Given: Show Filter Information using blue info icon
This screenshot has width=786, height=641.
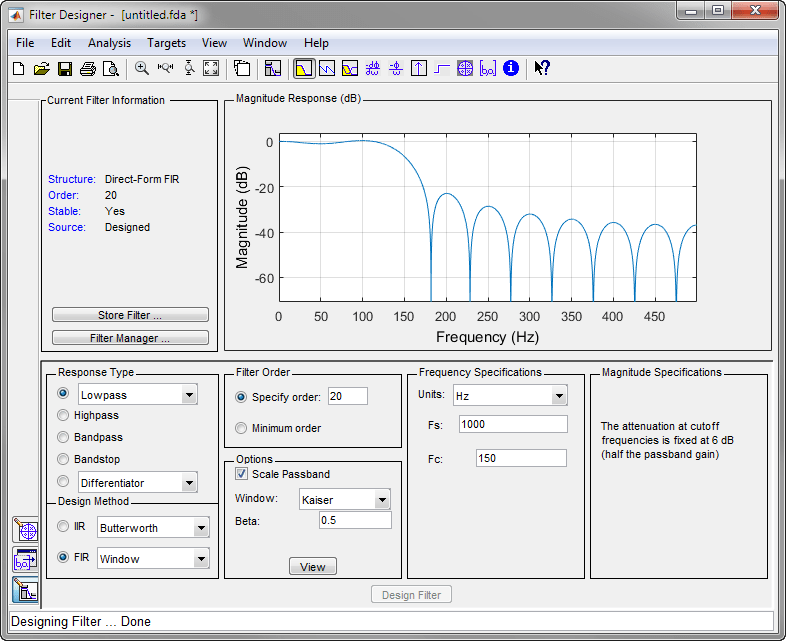Looking at the screenshot, I should pyautogui.click(x=511, y=69).
